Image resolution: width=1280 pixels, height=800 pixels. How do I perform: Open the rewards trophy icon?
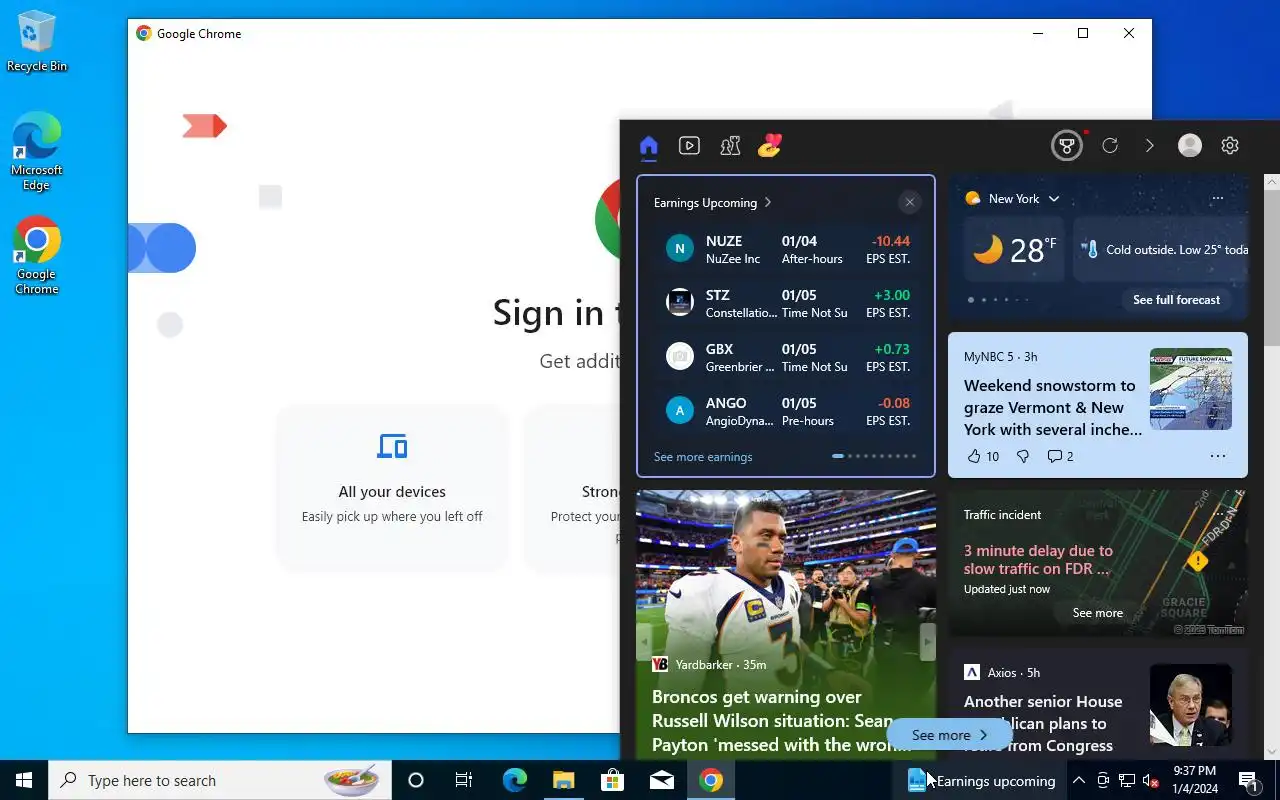1067,146
